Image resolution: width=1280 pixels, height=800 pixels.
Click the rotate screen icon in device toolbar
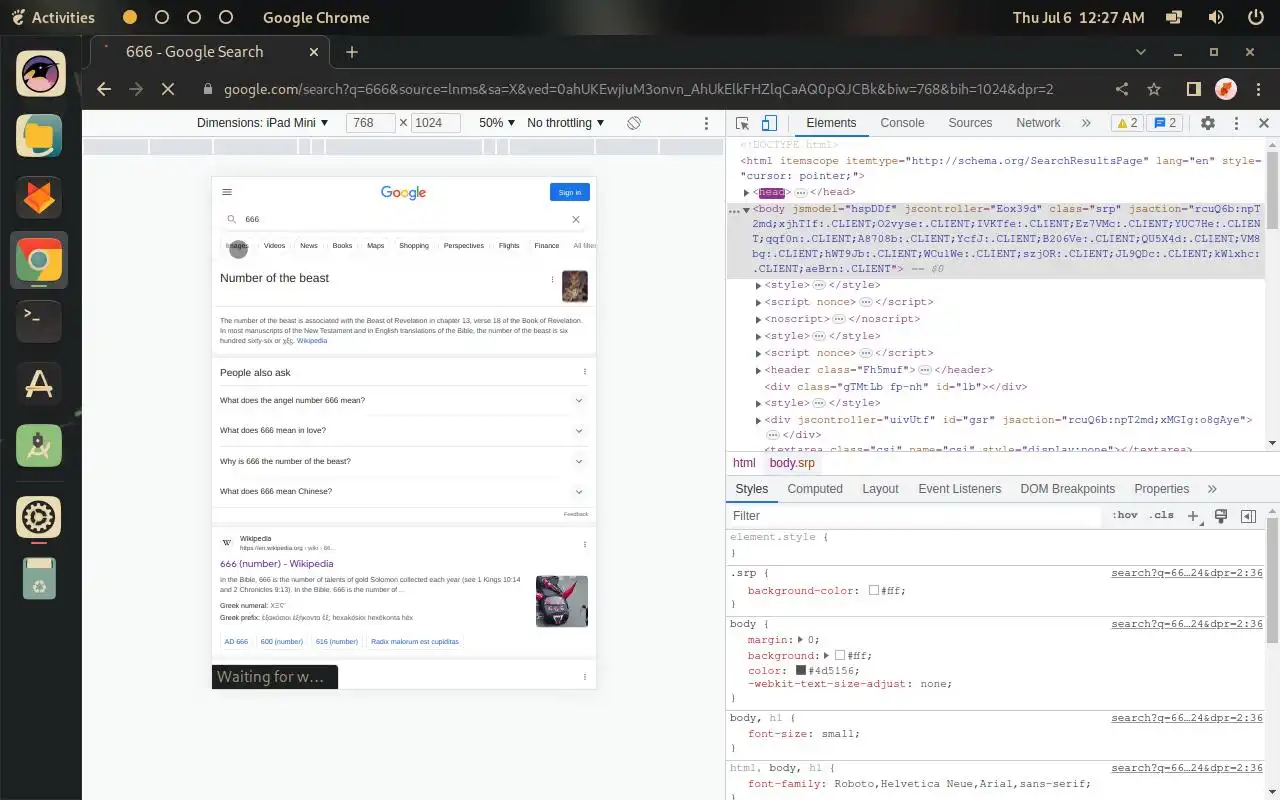(x=634, y=123)
